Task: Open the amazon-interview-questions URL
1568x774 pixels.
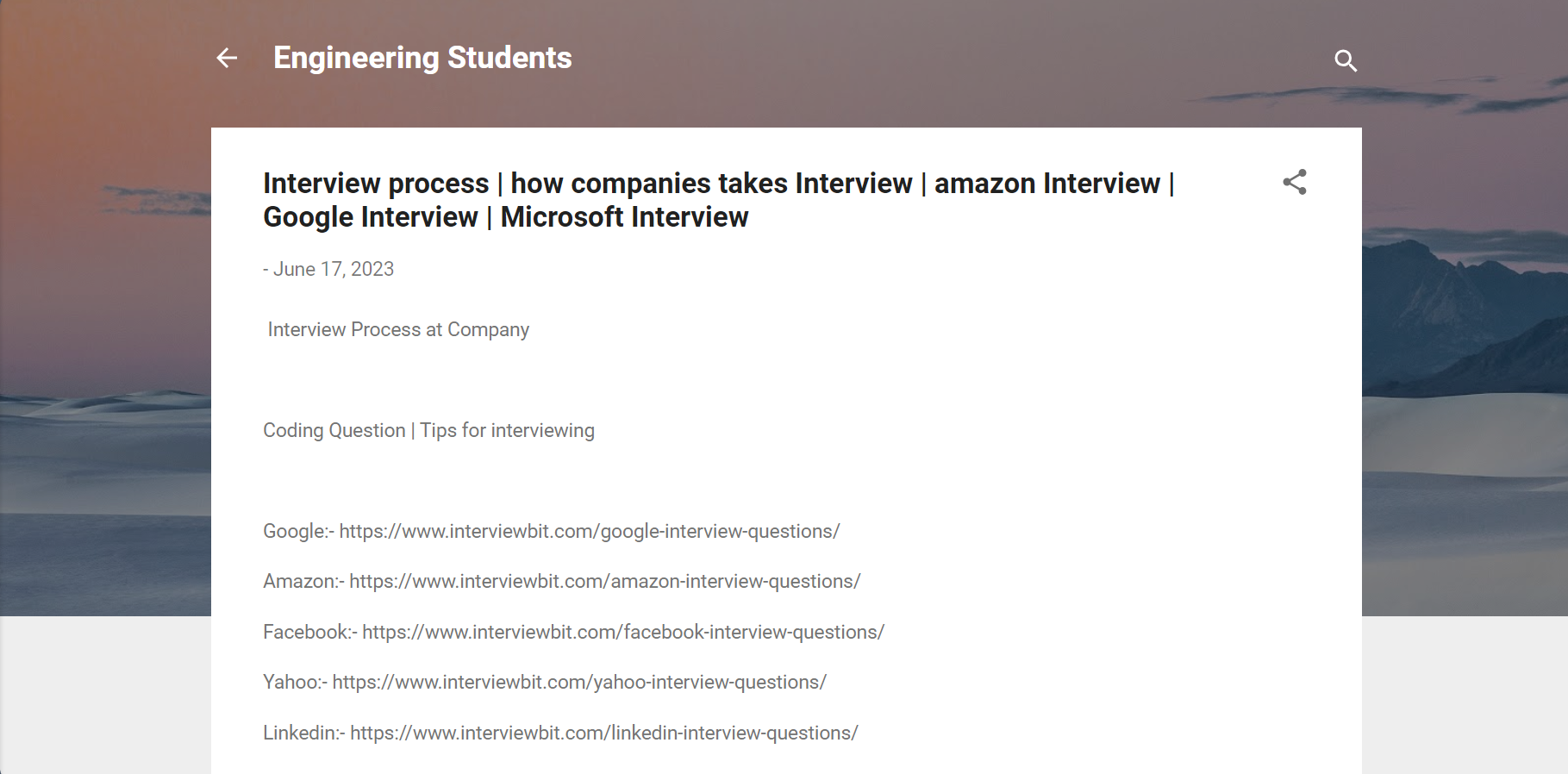Action: tap(605, 581)
